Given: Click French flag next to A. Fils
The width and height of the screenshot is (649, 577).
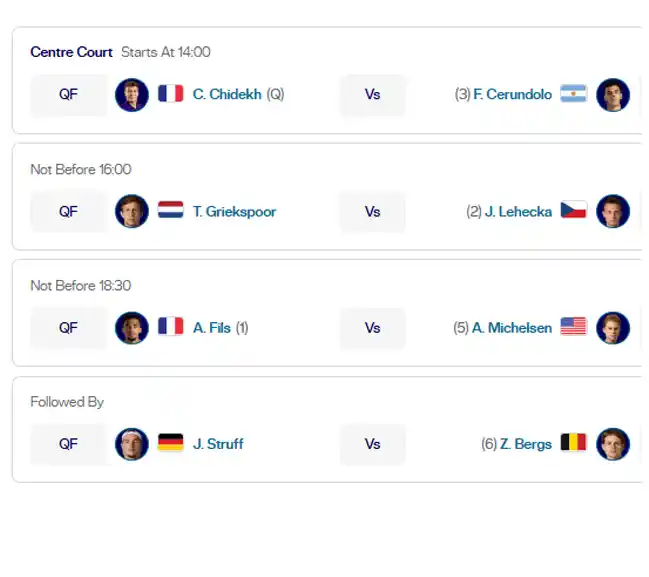Looking at the screenshot, I should coord(171,326).
